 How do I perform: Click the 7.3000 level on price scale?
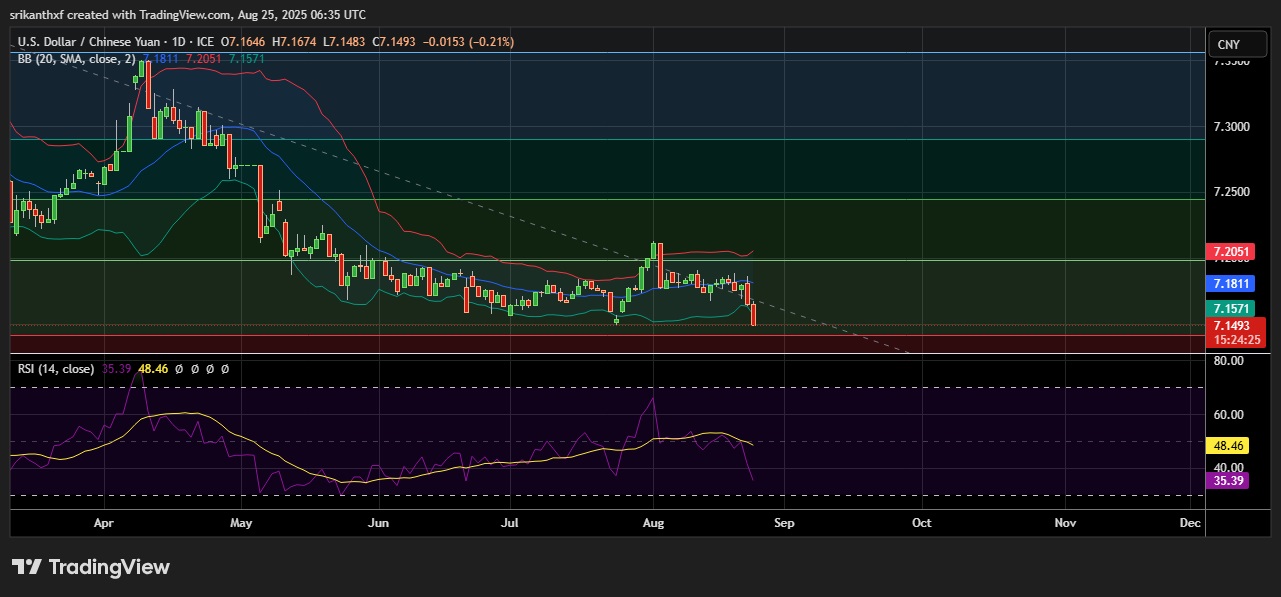(1231, 127)
